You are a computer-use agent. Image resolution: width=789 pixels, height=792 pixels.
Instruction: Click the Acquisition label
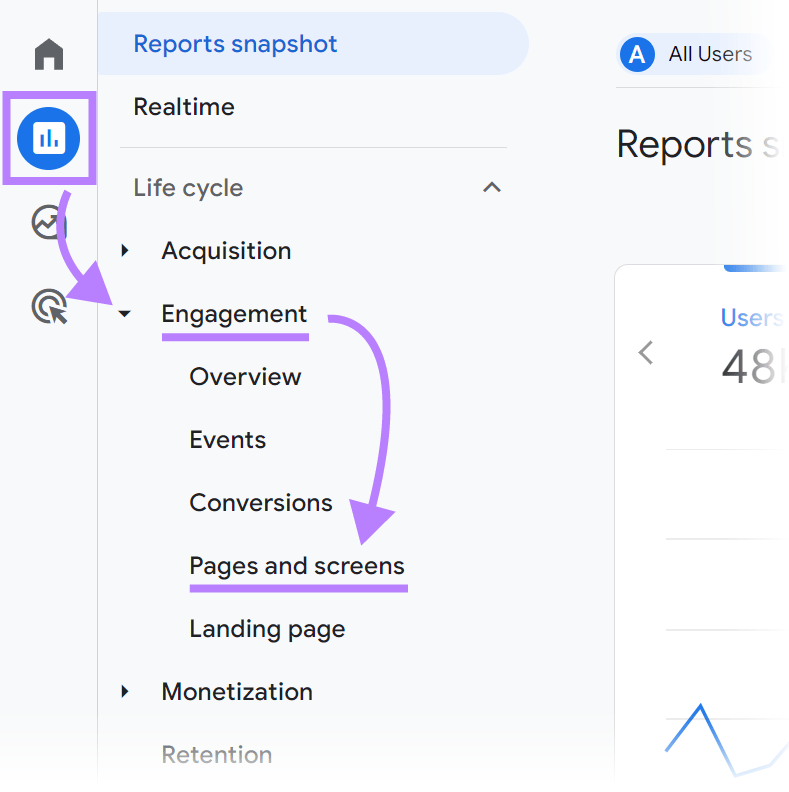coord(226,251)
